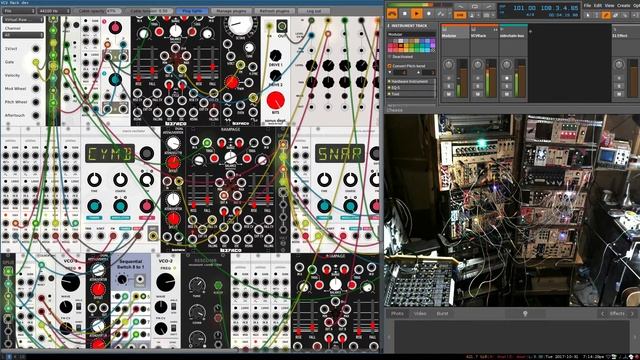This screenshot has width=640, height=360.
Task: Arm the global record button in Bitwig
Action: tap(429, 14)
